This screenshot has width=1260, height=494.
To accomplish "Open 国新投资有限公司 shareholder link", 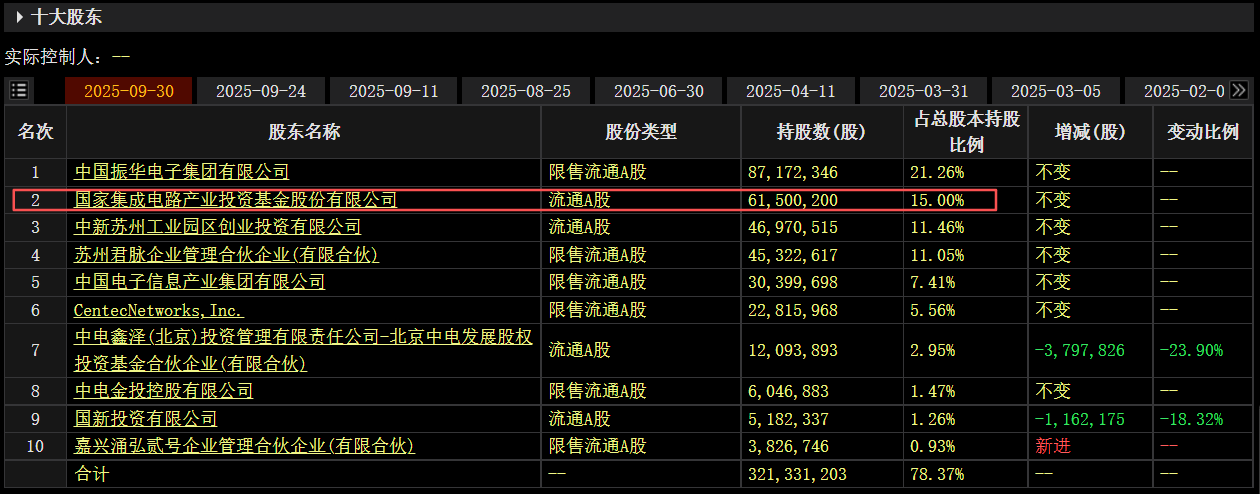I will pos(145,418).
